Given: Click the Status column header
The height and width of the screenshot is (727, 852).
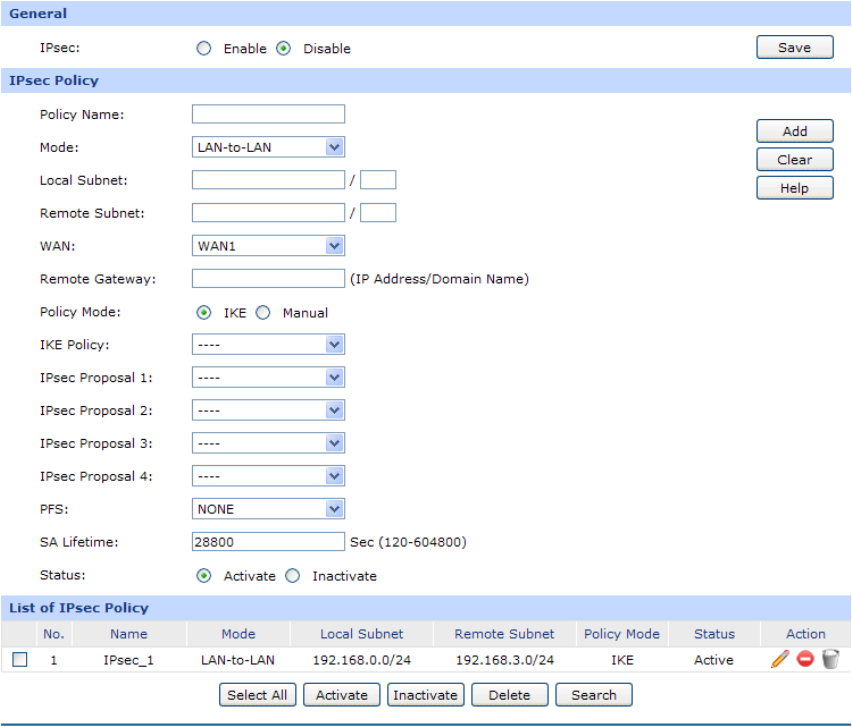Looking at the screenshot, I should [x=715, y=634].
